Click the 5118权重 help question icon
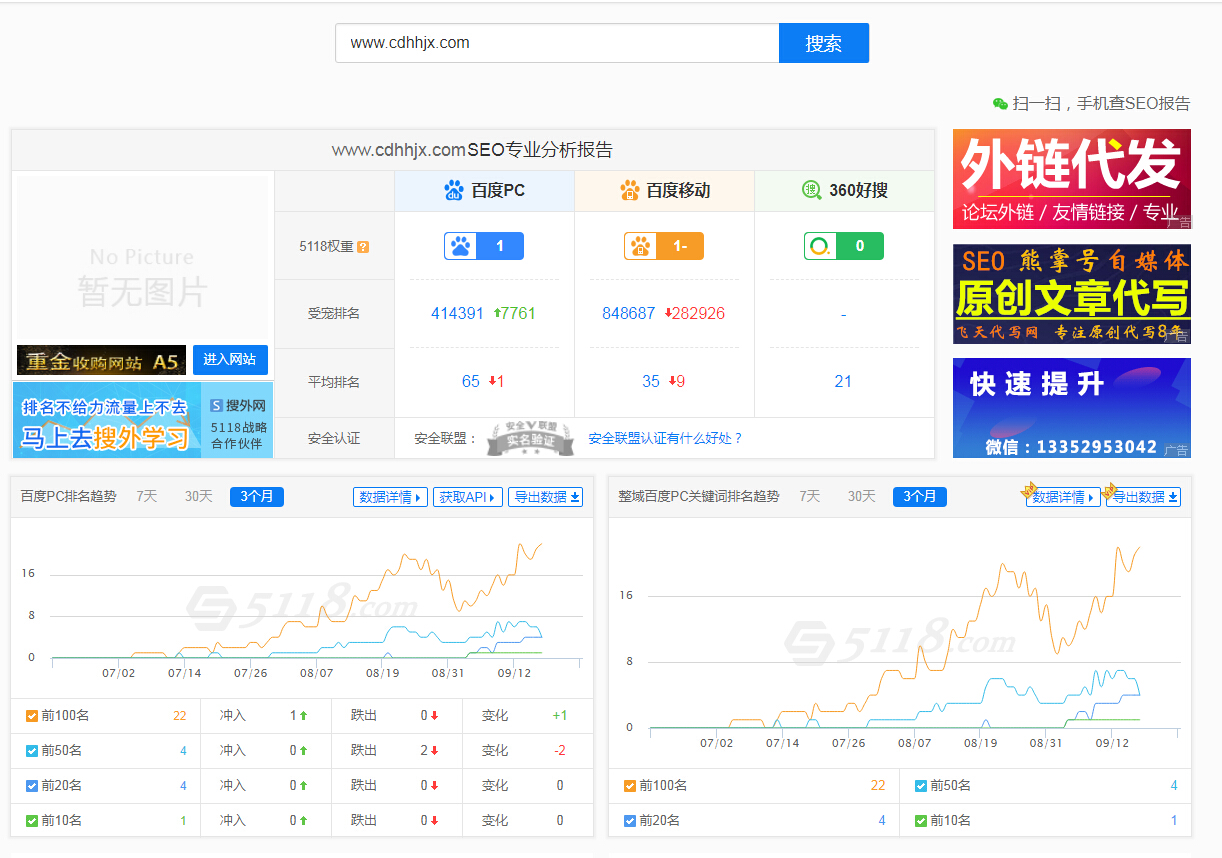 [363, 247]
